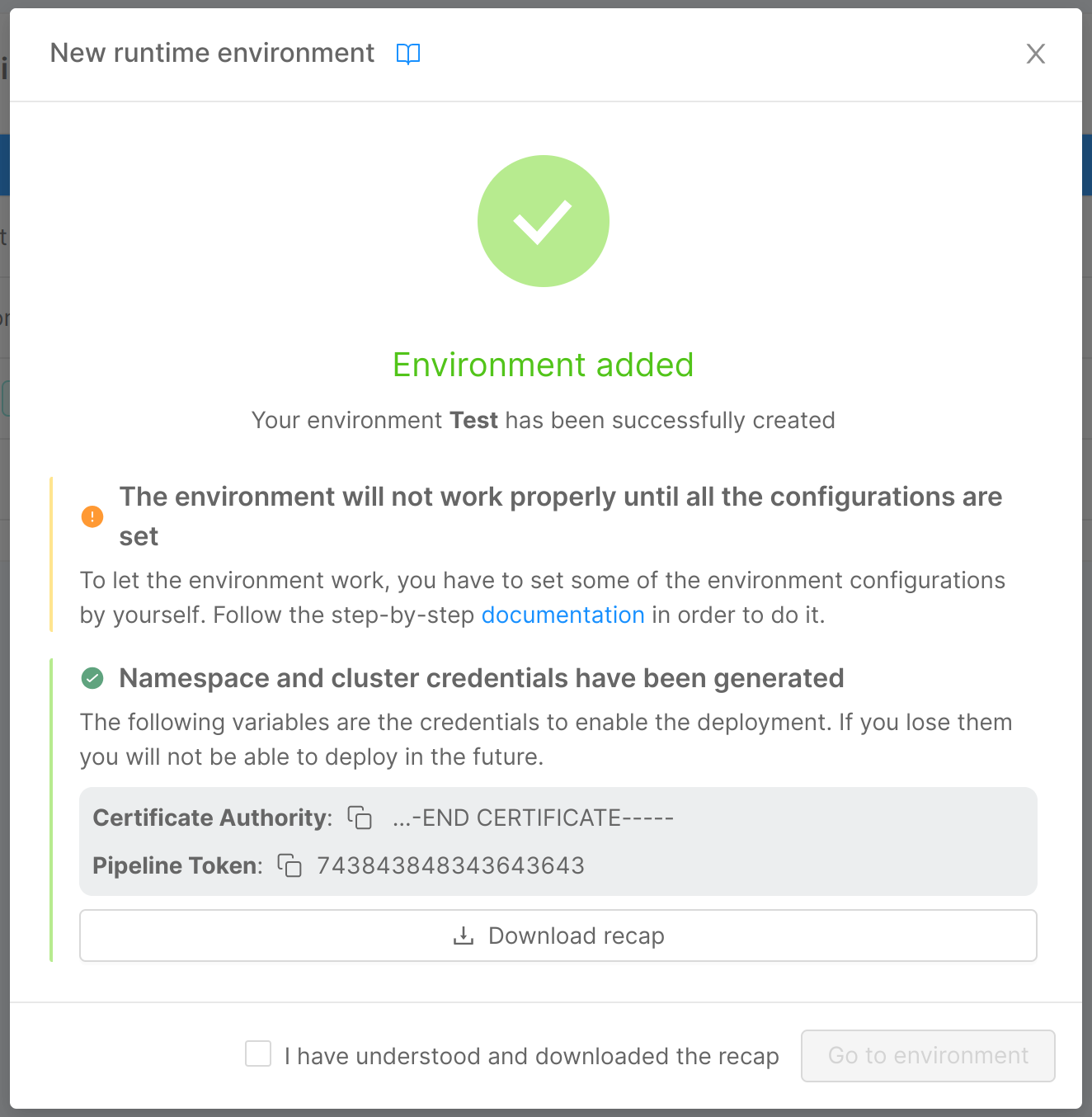
Task: Click the download icon inside Download recap
Action: [x=463, y=936]
